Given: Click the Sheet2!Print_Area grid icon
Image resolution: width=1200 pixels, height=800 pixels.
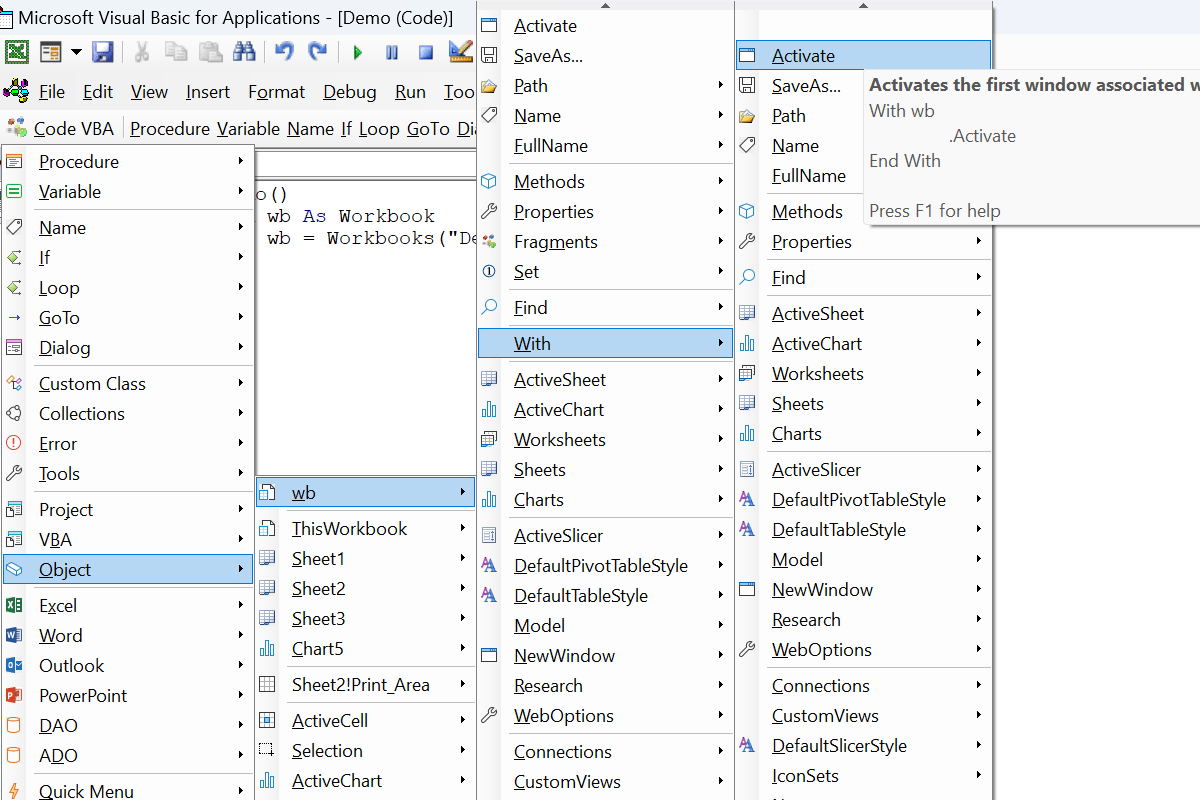Looking at the screenshot, I should [267, 684].
